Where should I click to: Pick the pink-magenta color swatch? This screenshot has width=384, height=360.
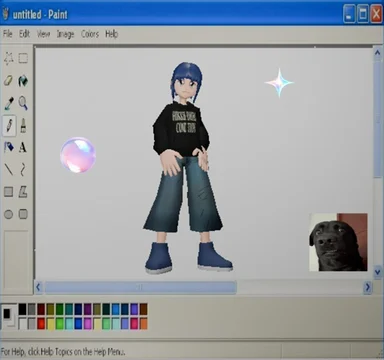[87, 324]
